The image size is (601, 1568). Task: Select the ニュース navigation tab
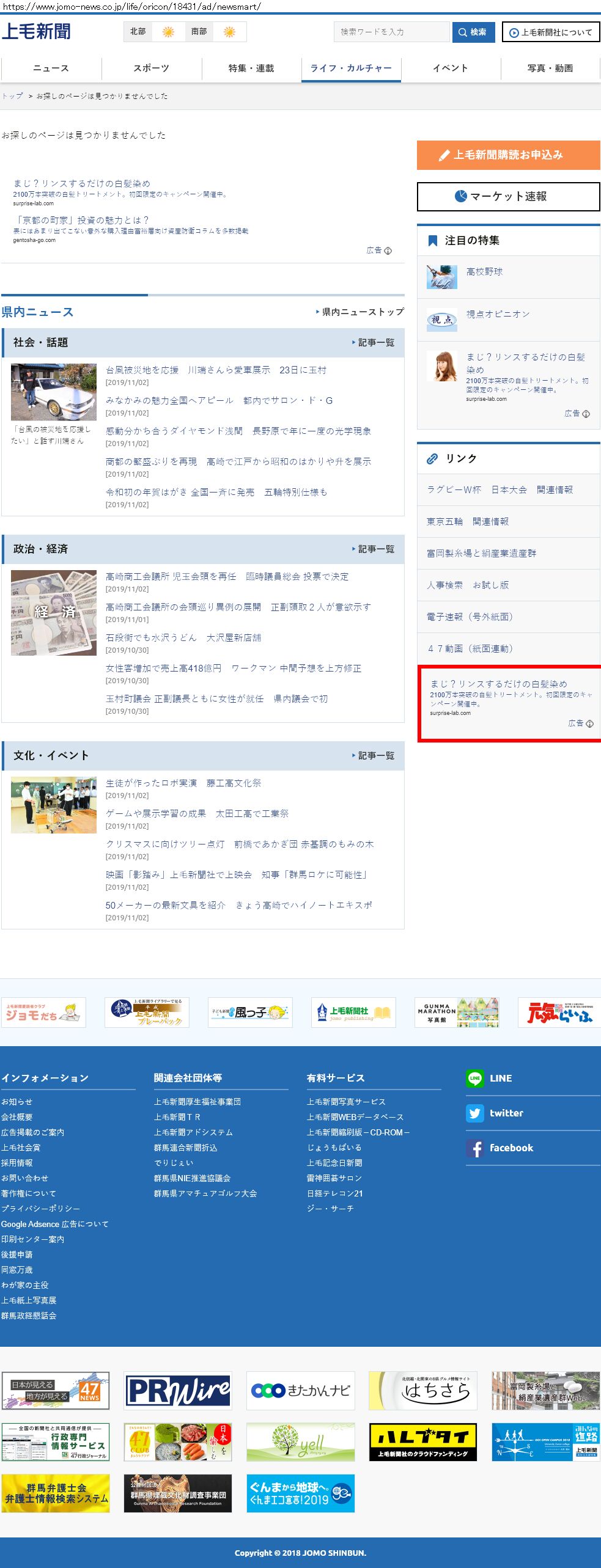[51, 68]
